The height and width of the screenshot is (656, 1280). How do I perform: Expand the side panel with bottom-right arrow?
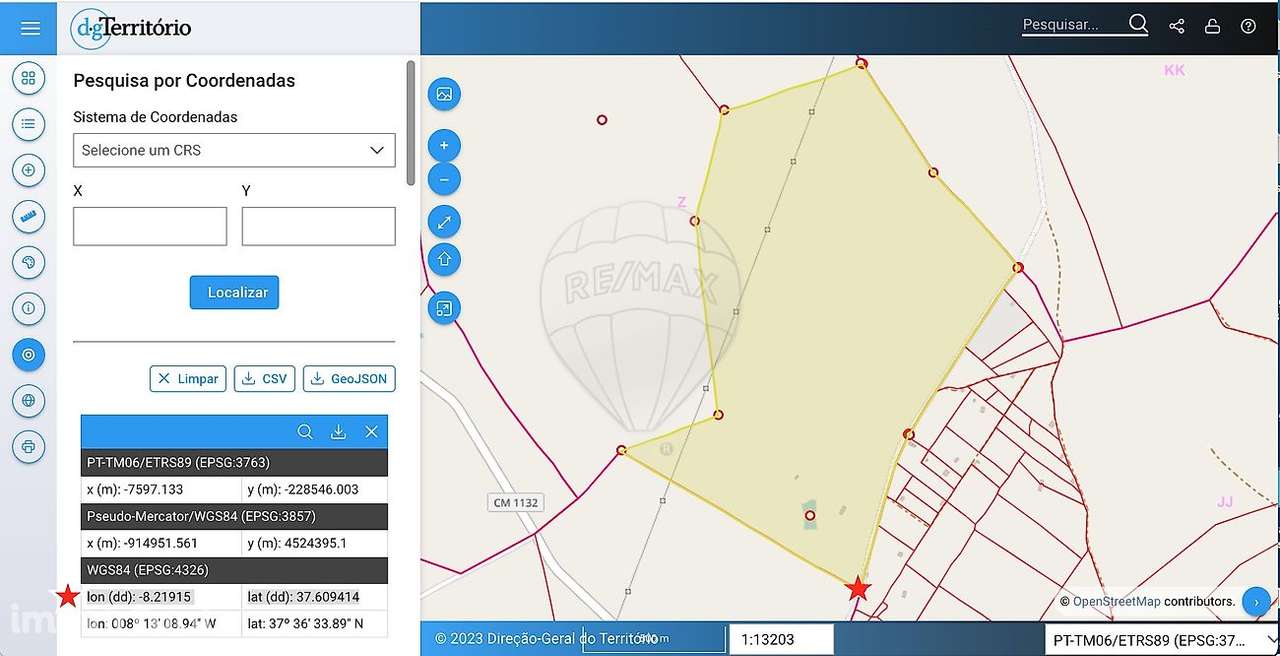coord(1256,602)
